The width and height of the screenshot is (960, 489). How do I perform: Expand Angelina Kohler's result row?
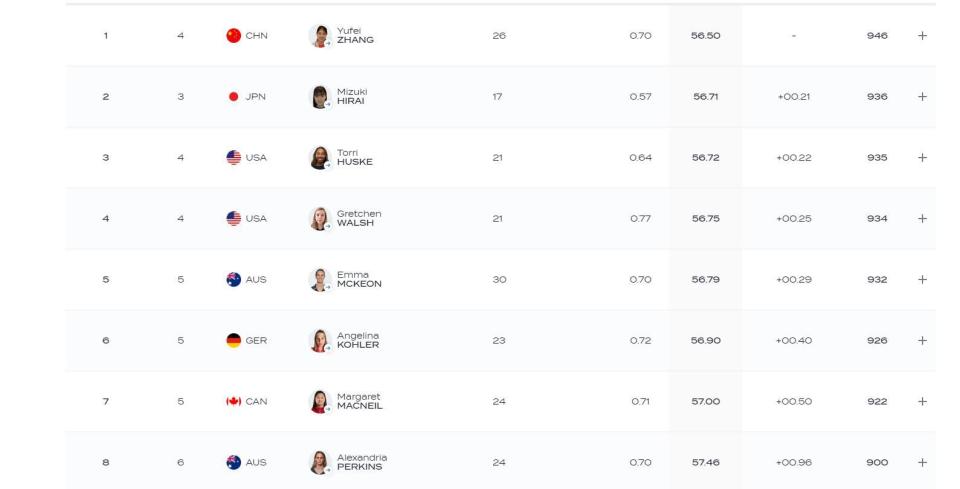tap(922, 340)
